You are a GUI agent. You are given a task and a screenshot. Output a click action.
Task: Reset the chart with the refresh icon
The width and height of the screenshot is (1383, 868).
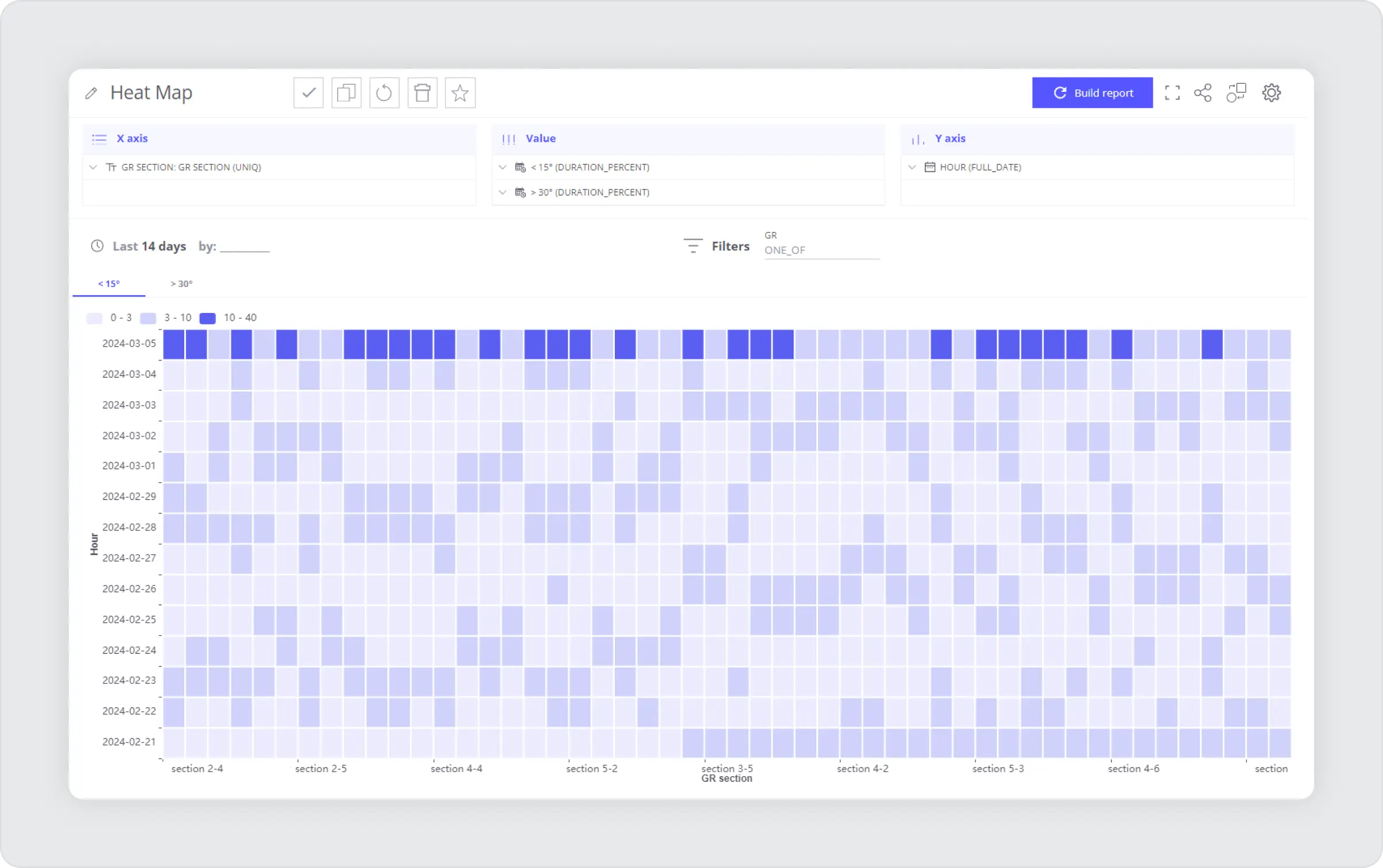(x=383, y=92)
